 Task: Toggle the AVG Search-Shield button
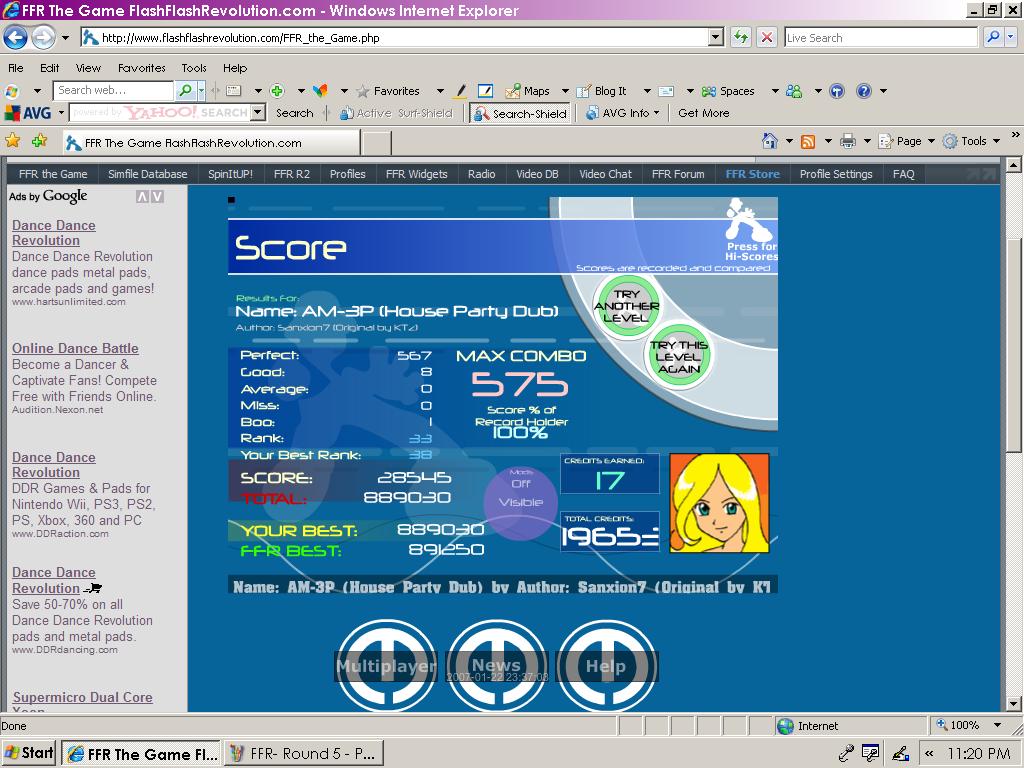[520, 114]
